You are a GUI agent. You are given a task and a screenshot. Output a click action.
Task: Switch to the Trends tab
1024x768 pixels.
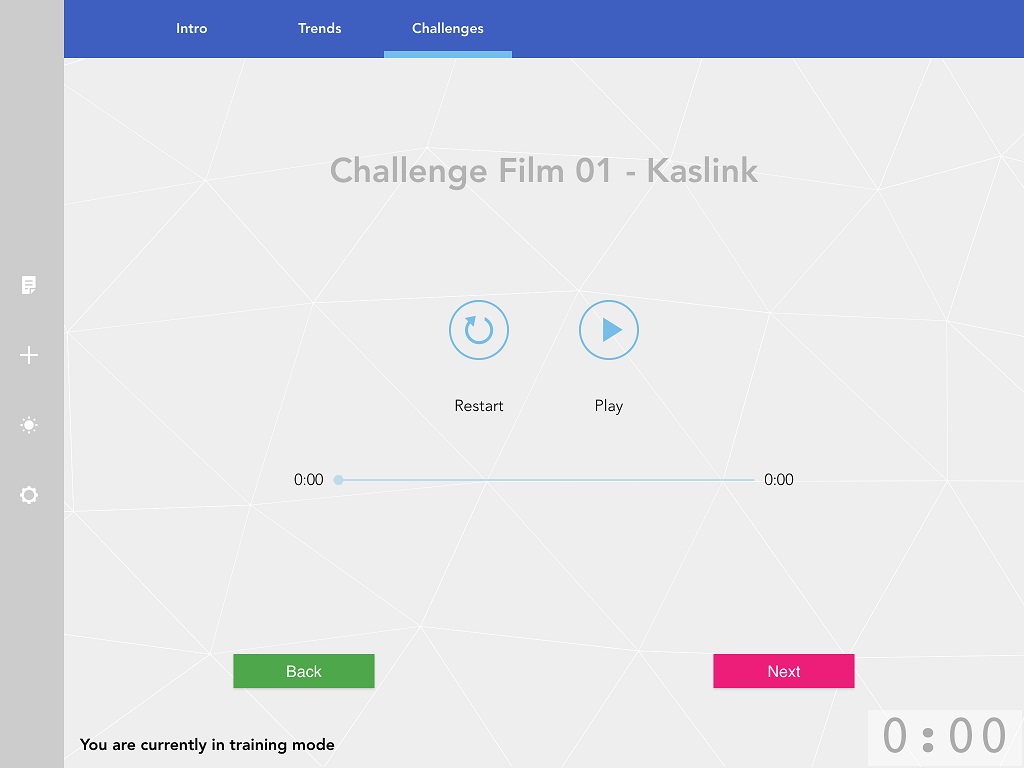319,28
